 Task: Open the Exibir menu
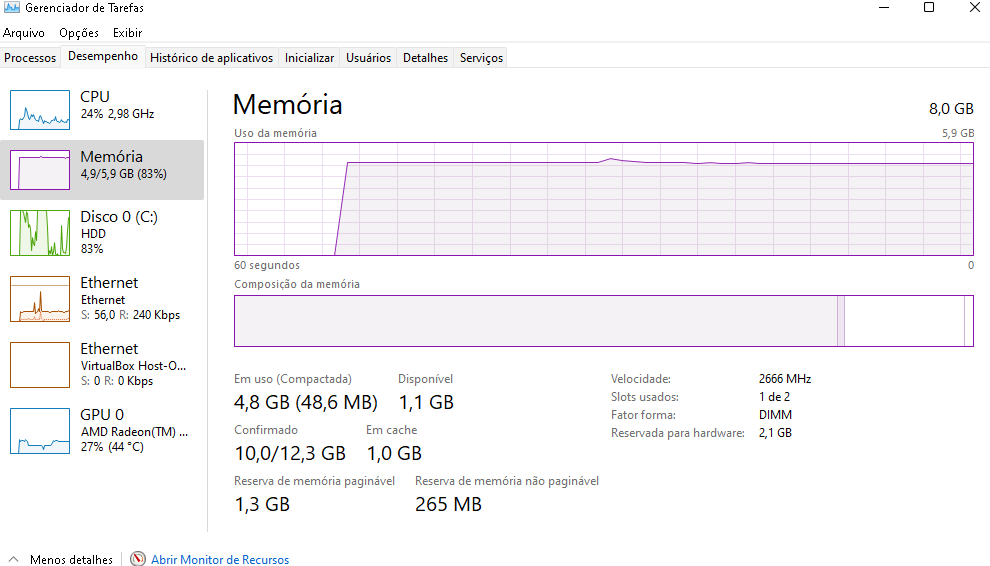click(128, 33)
